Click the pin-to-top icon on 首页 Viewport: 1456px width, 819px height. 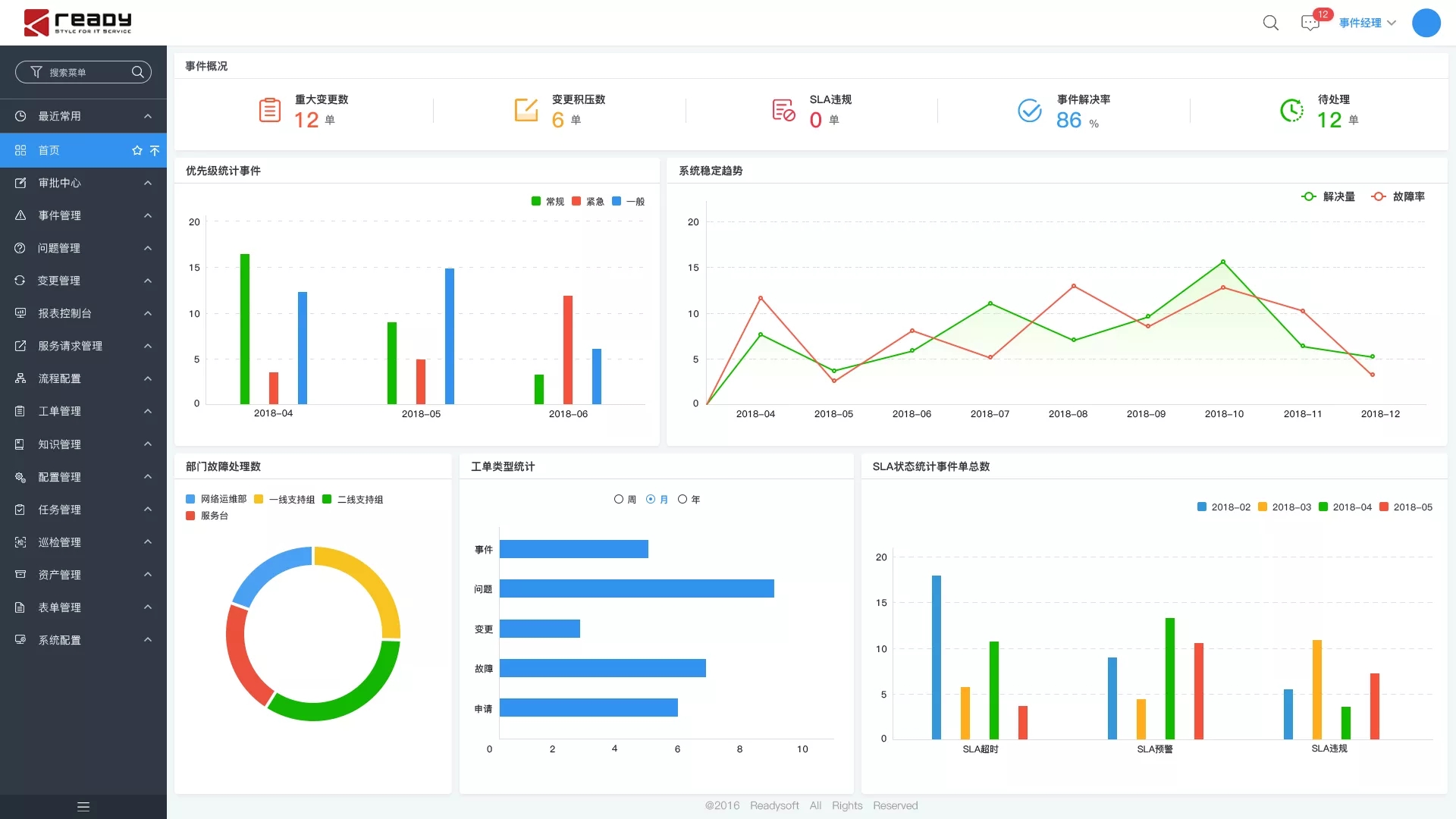click(x=155, y=150)
